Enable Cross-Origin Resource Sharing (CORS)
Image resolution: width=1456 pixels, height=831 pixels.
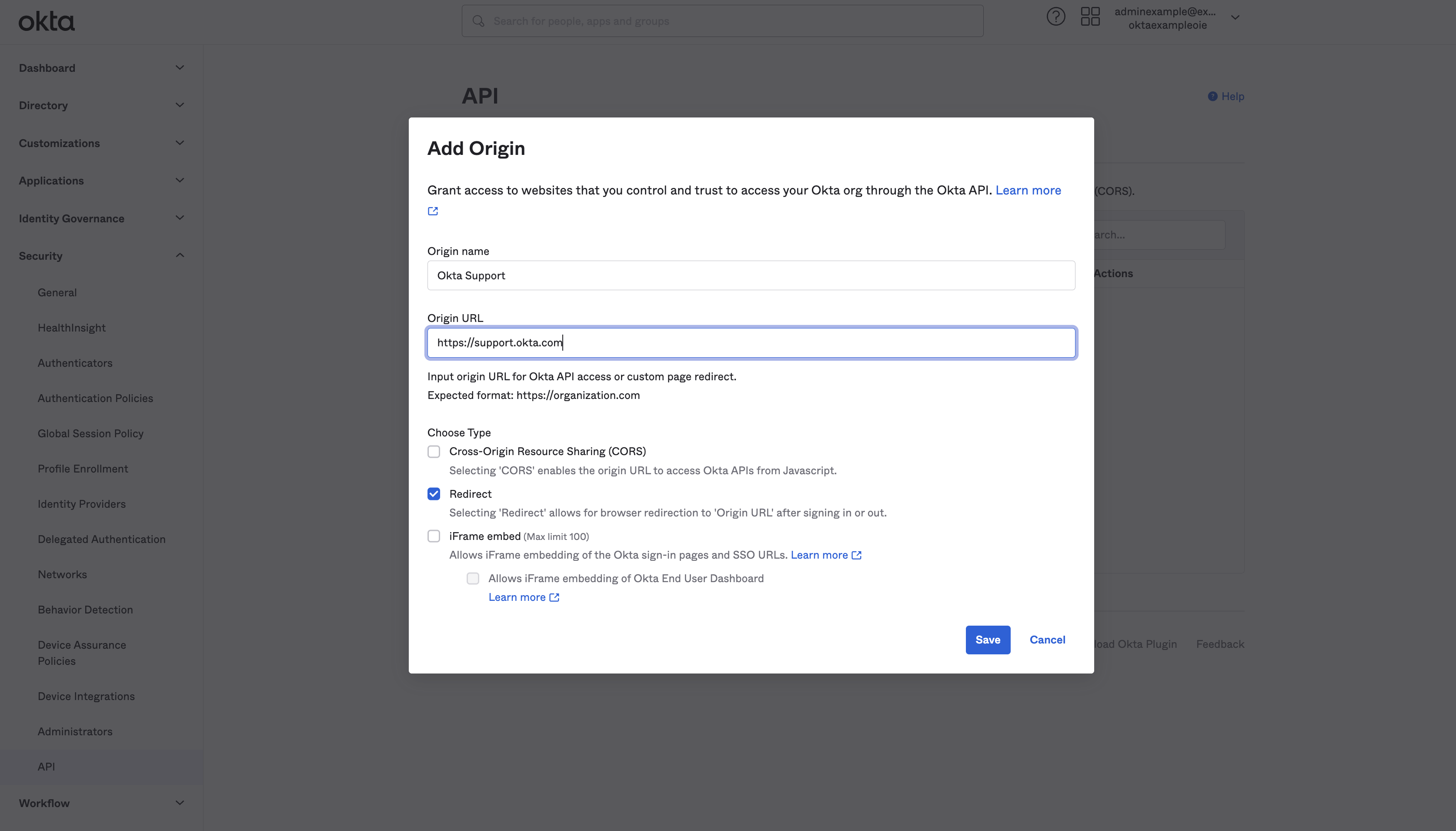coord(434,451)
